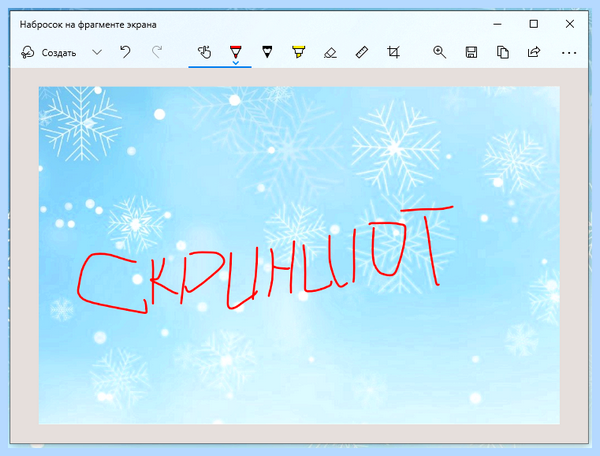The width and height of the screenshot is (600, 456).
Task: Click the snowflake screenshot canvas
Action: (x=299, y=255)
